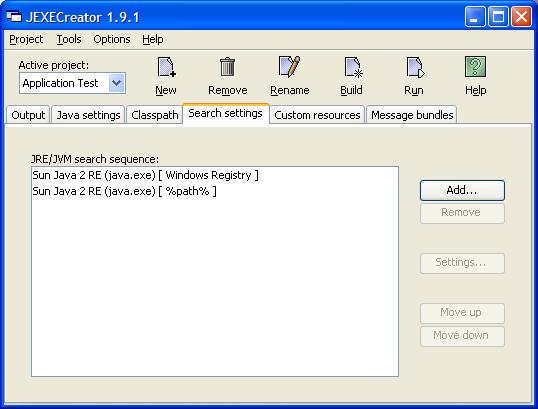Go to the Custom resources tab
The width and height of the screenshot is (538, 409).
[x=317, y=115]
